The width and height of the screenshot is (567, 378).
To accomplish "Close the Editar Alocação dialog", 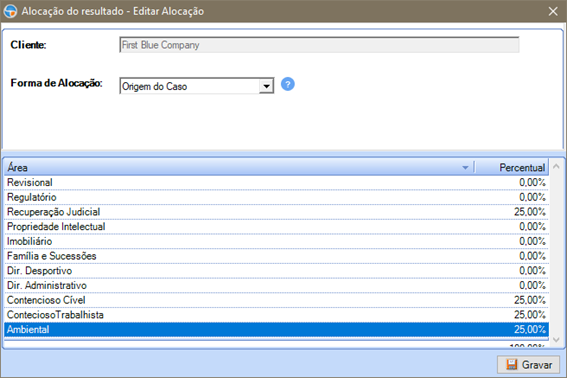I will pos(553,11).
